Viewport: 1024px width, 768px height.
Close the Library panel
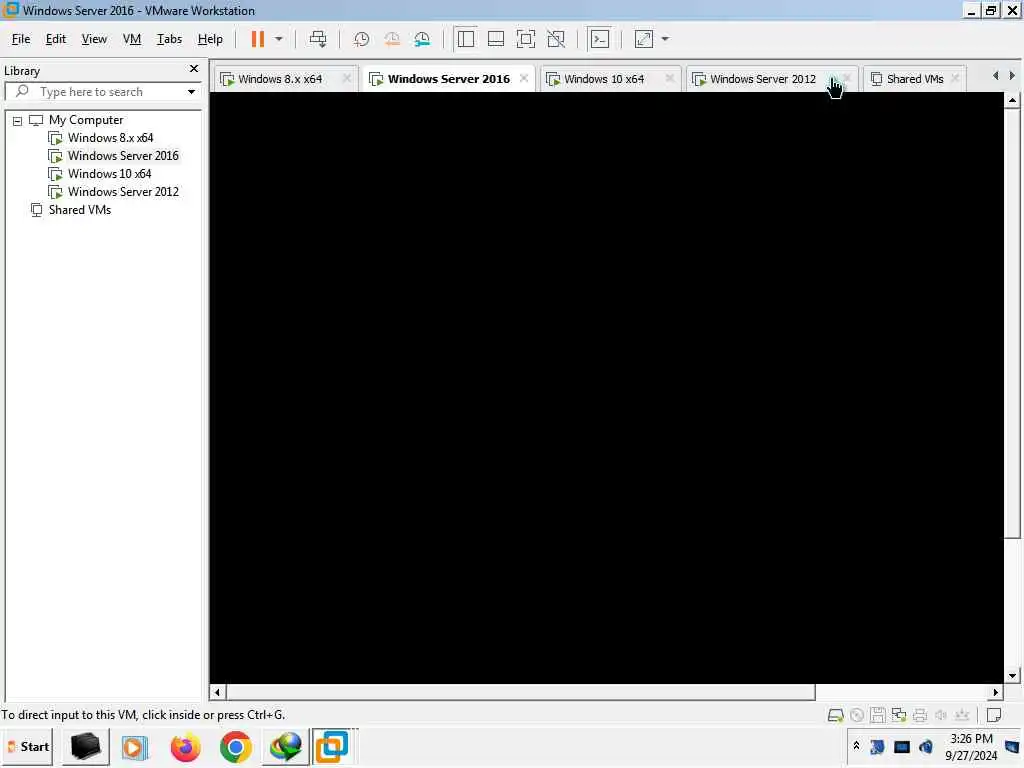(194, 69)
